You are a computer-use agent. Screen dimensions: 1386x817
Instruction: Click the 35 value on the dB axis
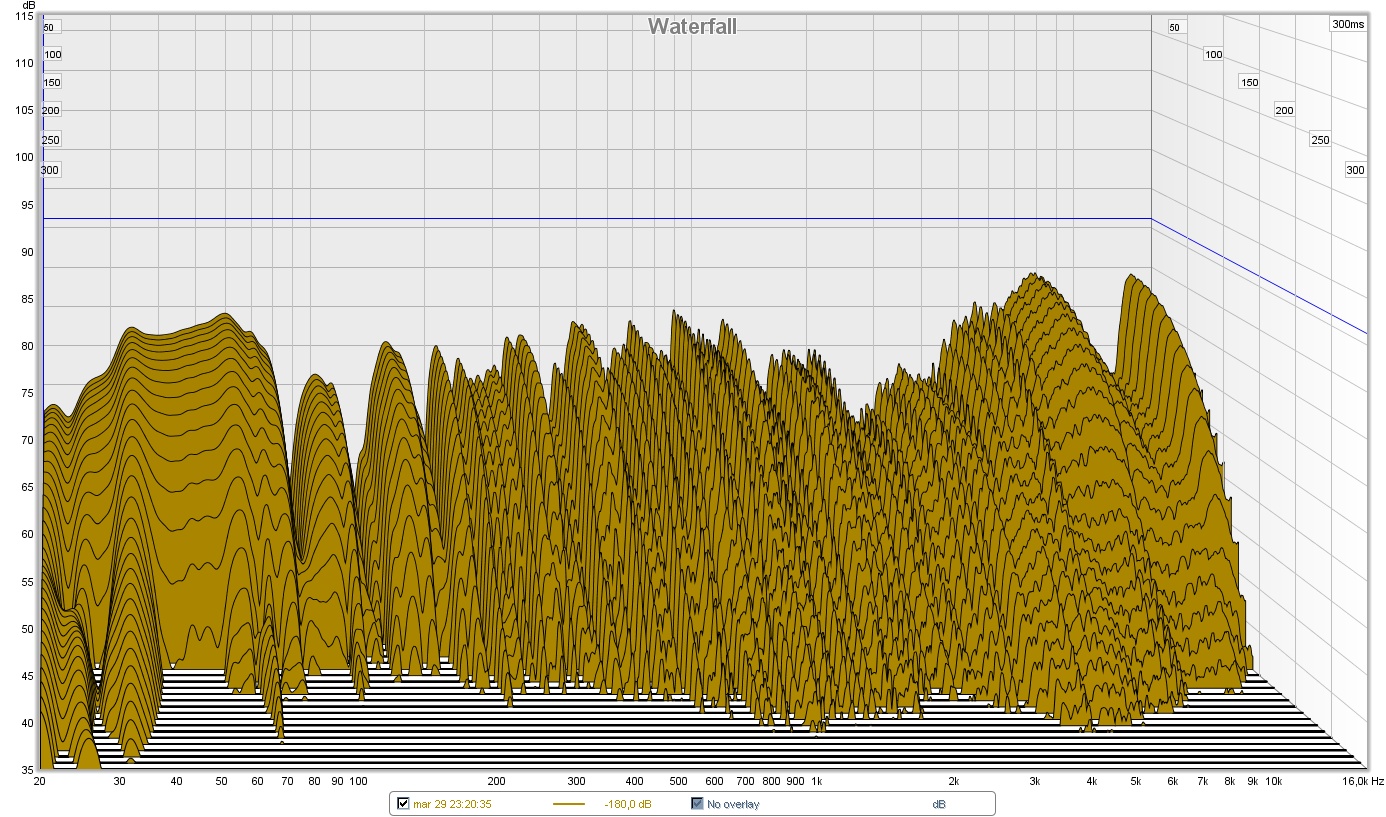point(27,770)
